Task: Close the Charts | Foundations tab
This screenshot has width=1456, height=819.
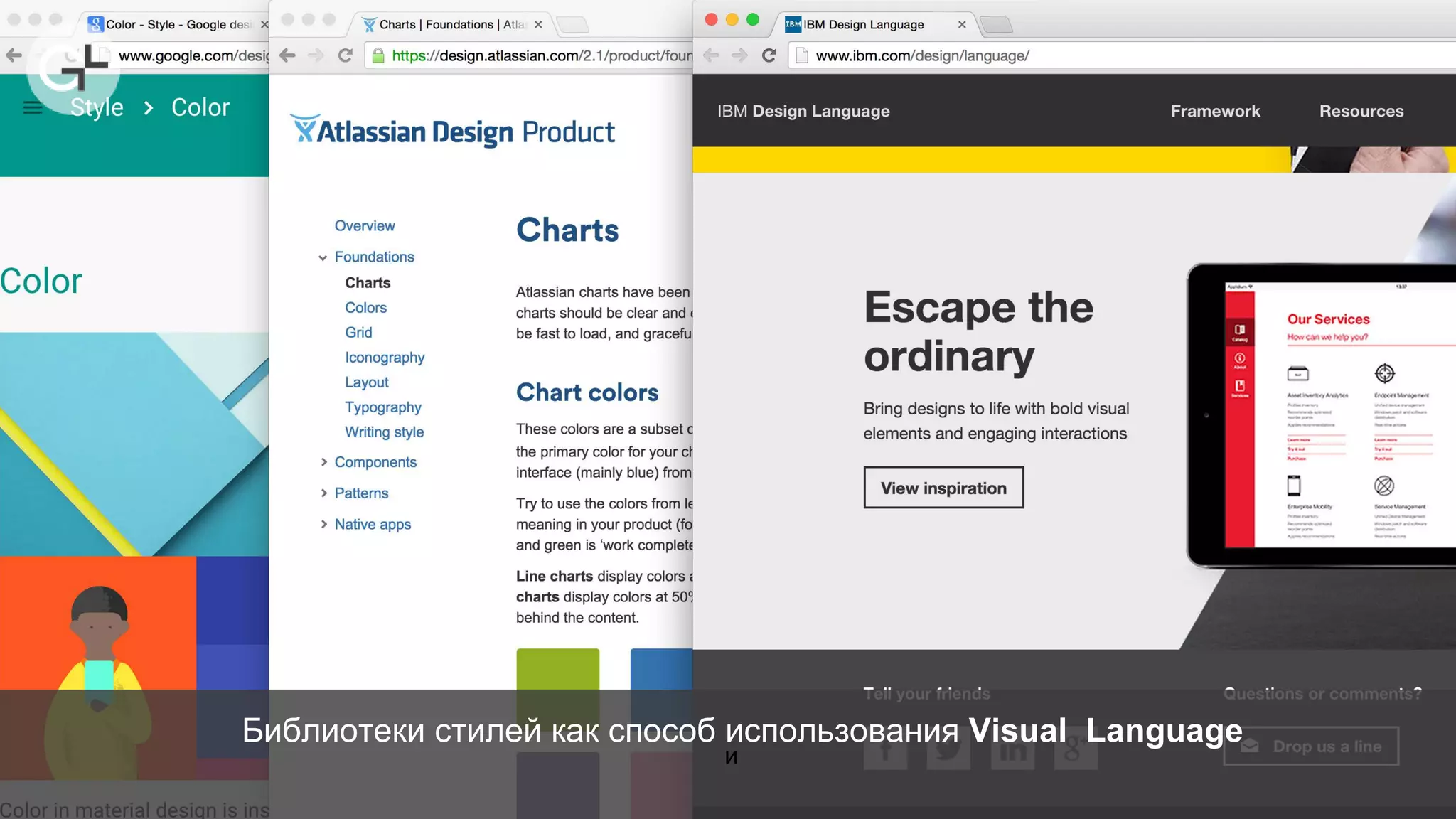Action: tap(538, 24)
